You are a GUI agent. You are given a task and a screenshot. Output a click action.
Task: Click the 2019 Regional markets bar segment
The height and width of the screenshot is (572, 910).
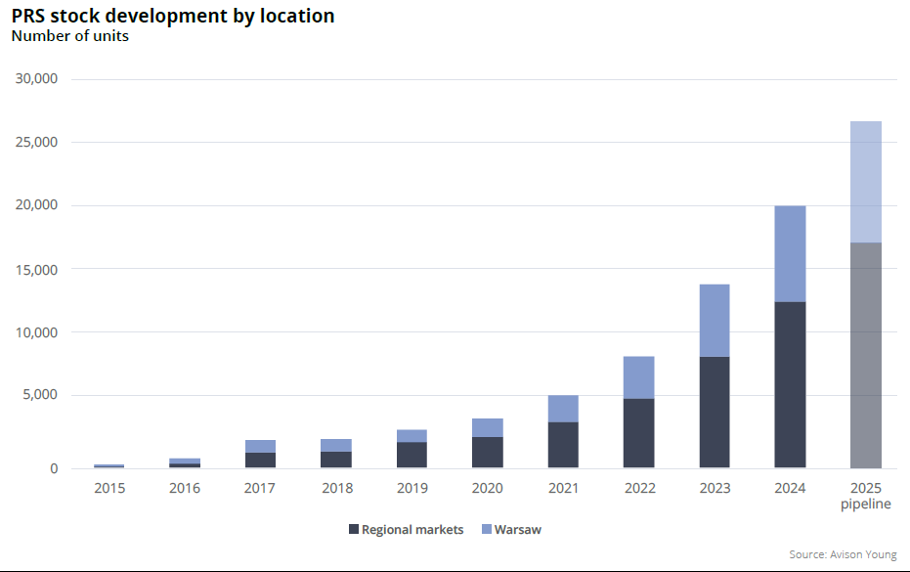coord(411,455)
